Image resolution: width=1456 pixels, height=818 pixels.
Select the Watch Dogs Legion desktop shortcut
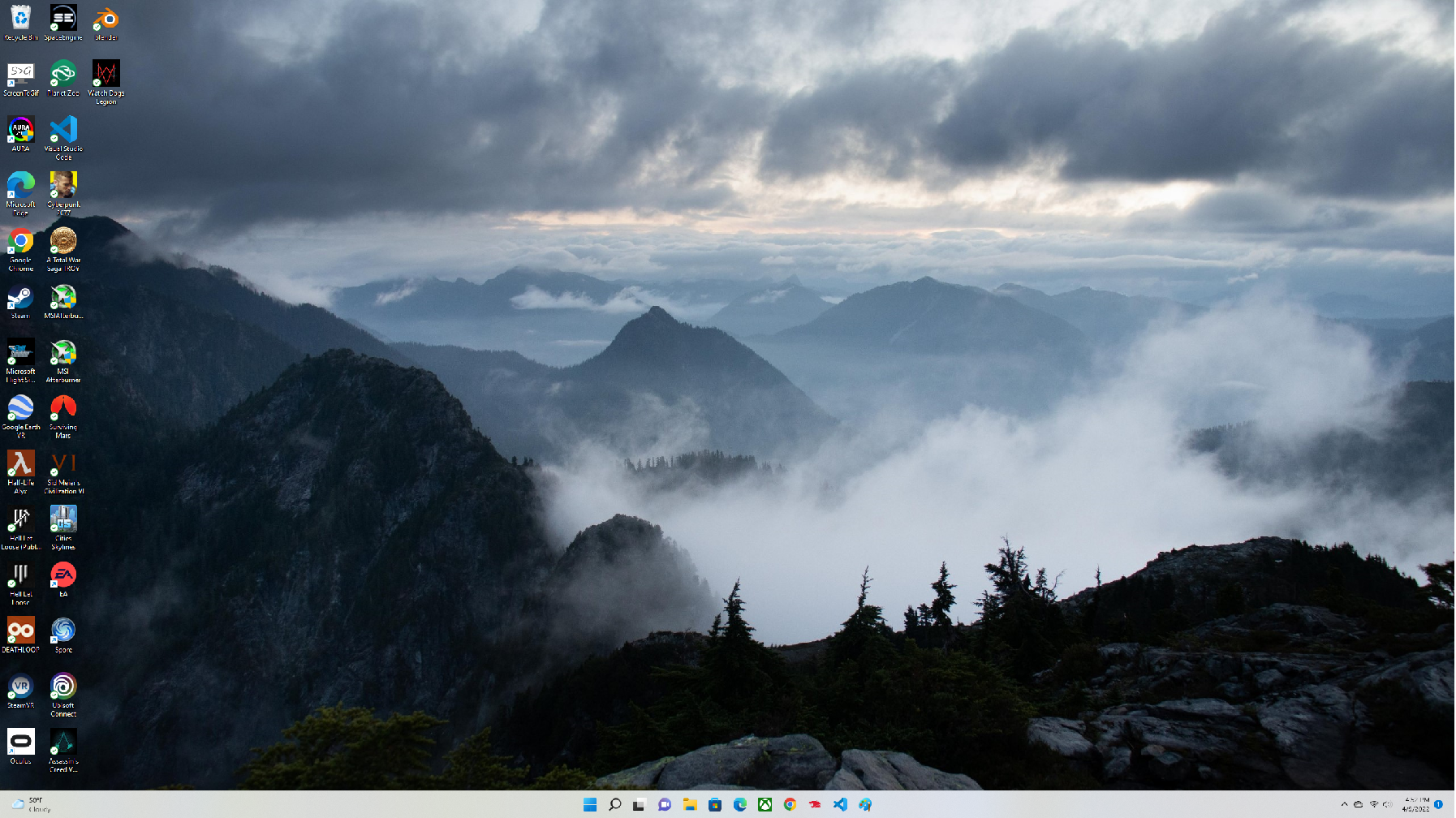pos(106,82)
